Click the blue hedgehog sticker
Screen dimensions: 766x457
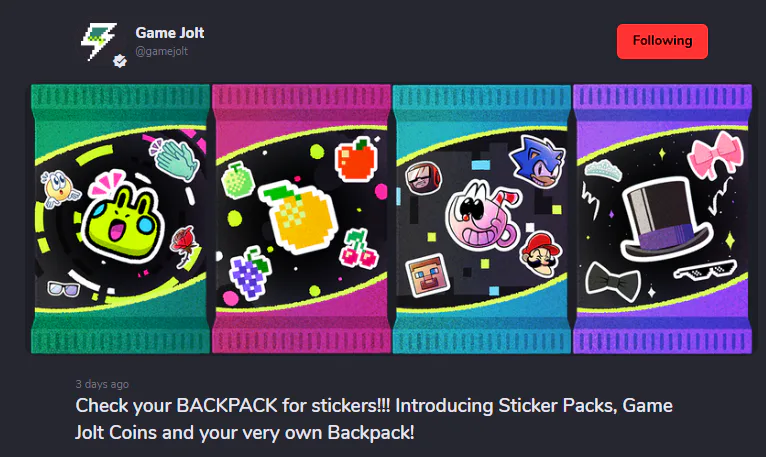[537, 161]
